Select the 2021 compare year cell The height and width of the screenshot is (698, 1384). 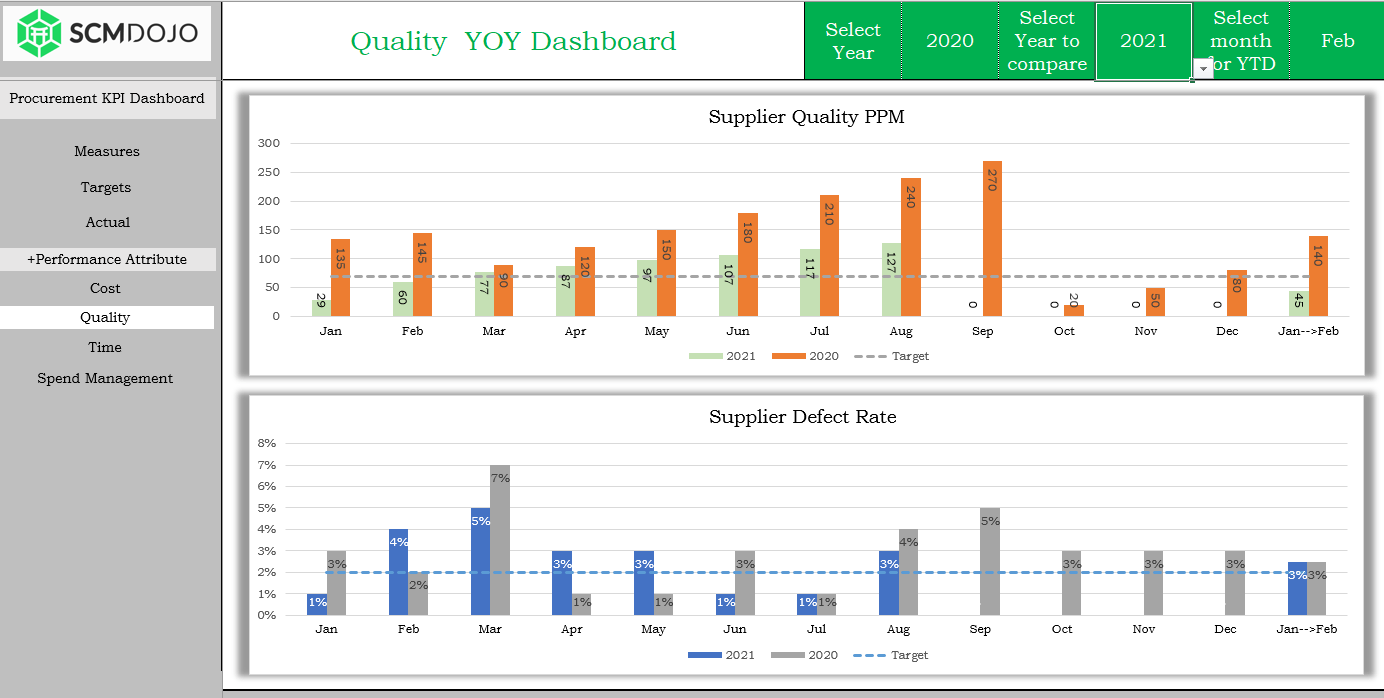tap(1144, 41)
